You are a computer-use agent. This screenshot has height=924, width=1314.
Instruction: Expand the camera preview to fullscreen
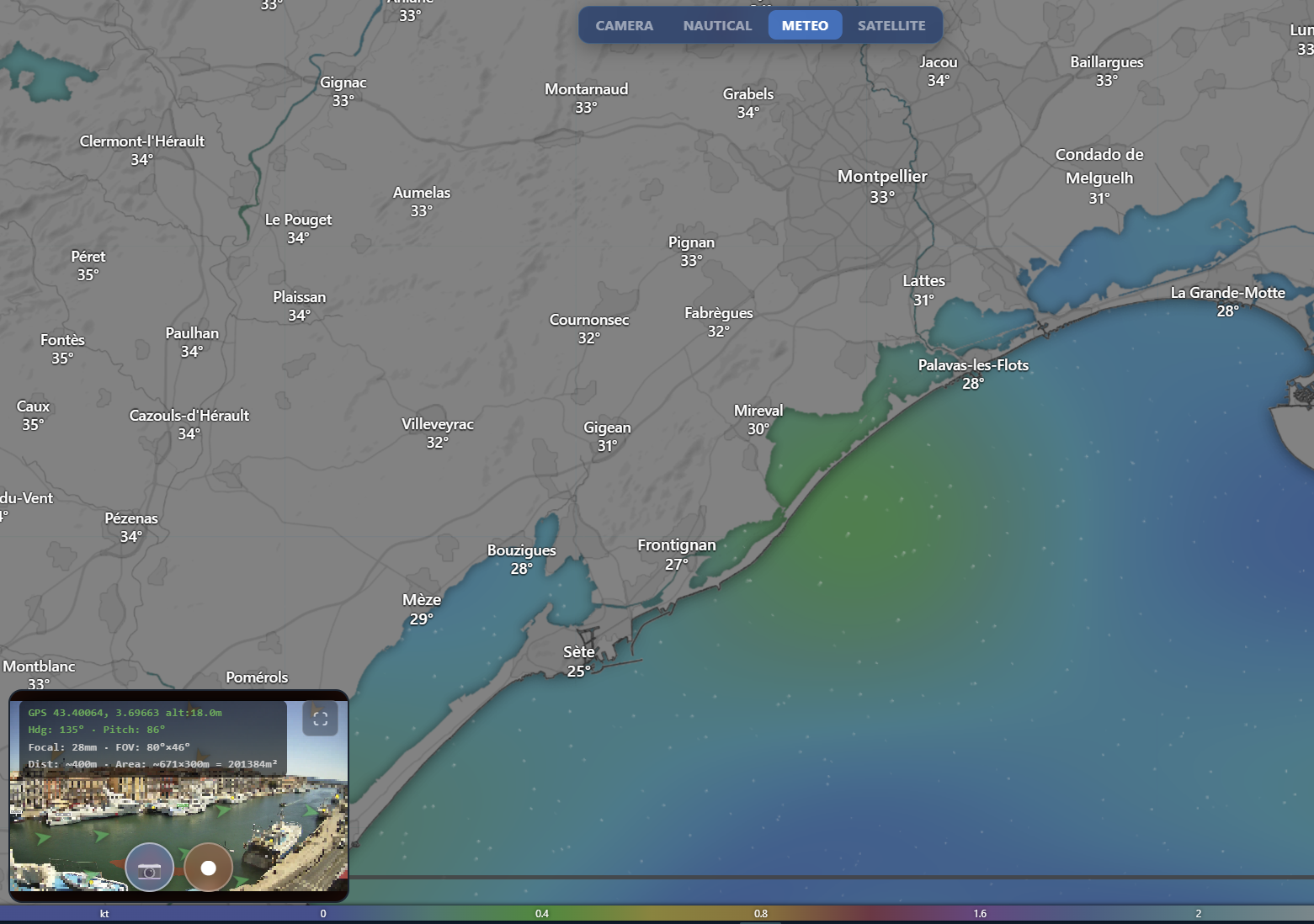[321, 719]
